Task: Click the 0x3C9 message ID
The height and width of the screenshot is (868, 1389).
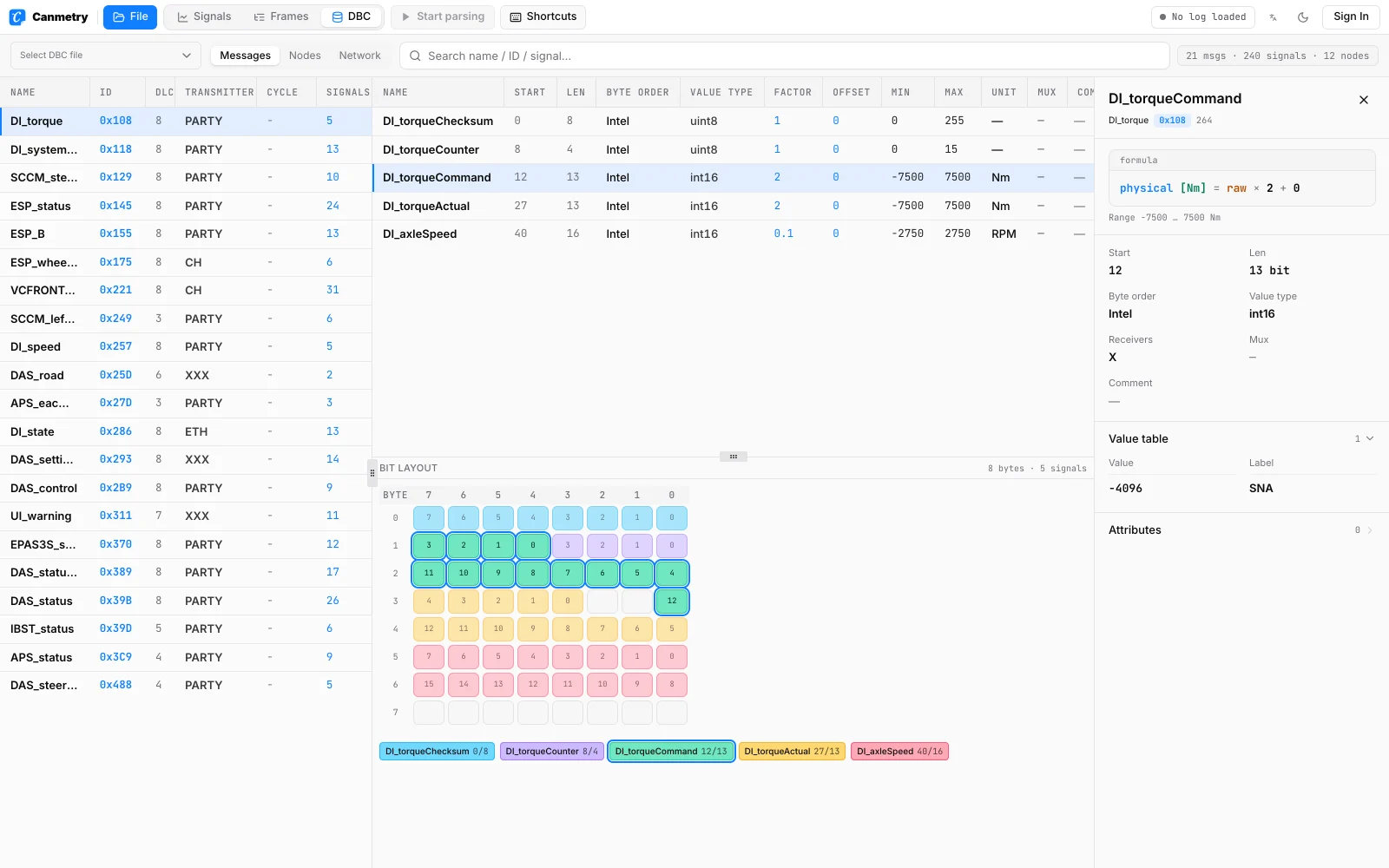Action: [115, 657]
